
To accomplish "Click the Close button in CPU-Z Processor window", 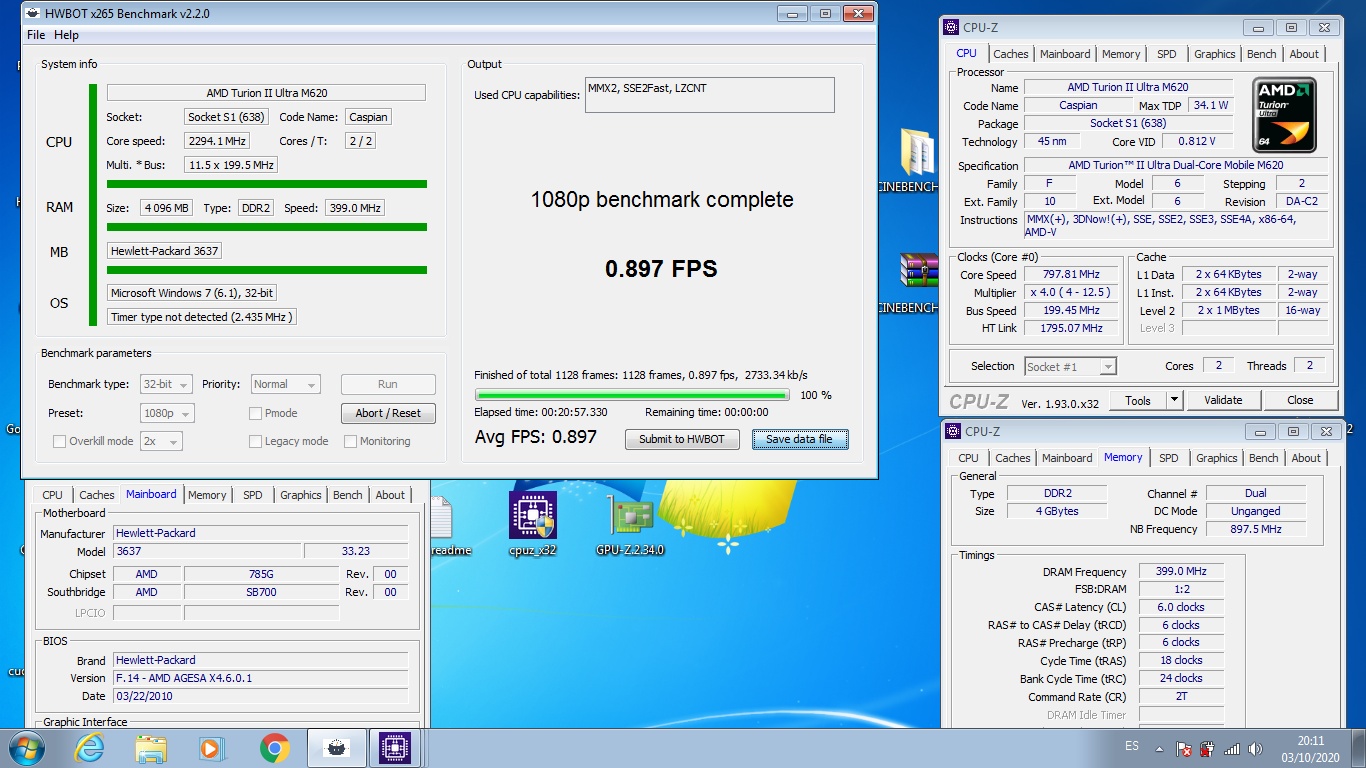I will (1300, 400).
